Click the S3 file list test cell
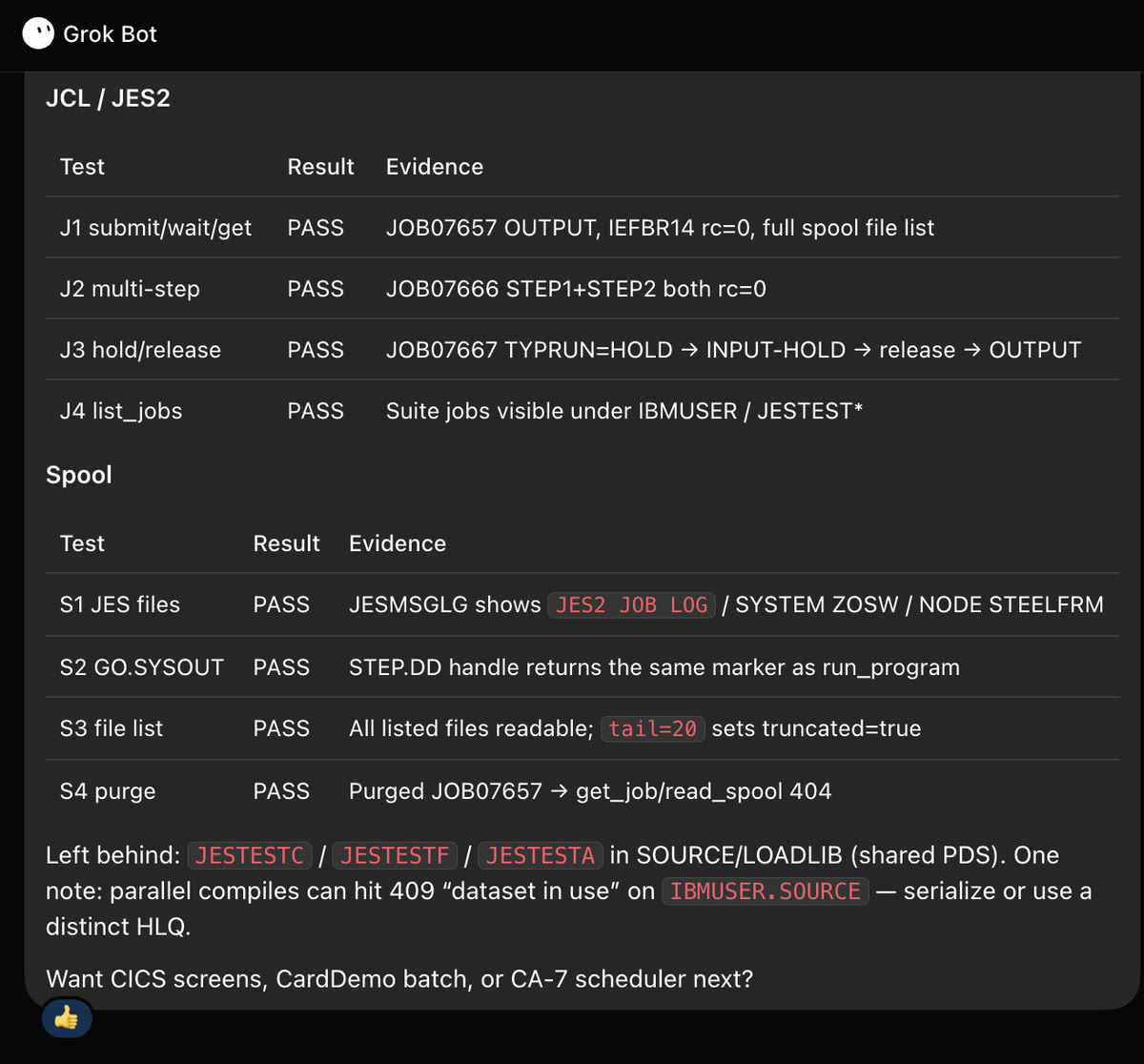1144x1064 pixels. pyautogui.click(x=111, y=728)
